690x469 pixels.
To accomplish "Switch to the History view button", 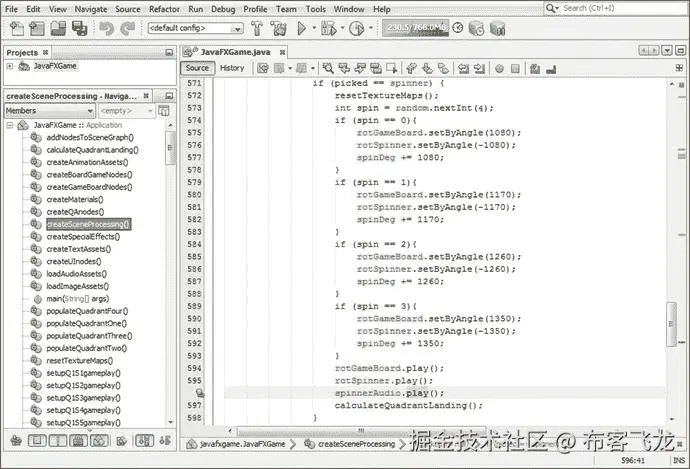I will coord(232,68).
